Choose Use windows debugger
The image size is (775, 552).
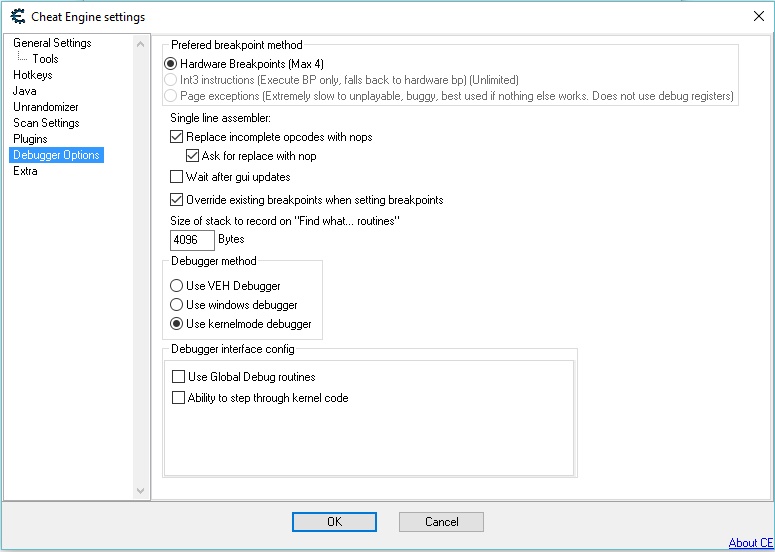coord(177,305)
